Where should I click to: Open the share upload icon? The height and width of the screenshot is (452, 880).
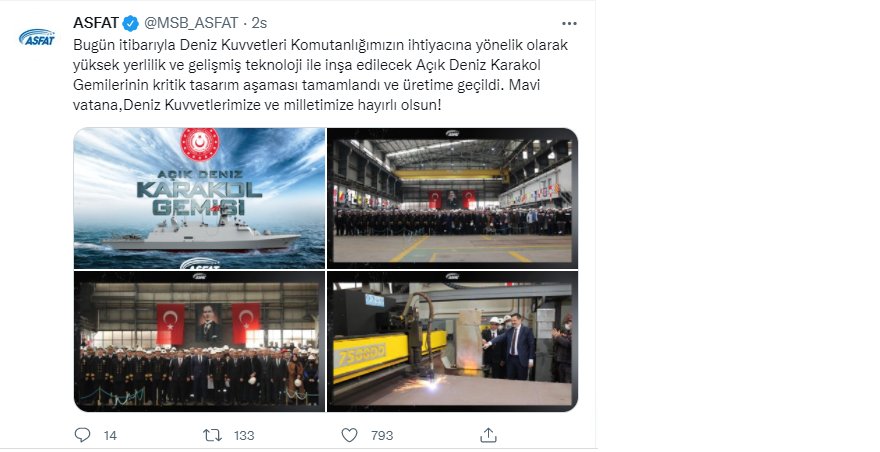point(488,435)
